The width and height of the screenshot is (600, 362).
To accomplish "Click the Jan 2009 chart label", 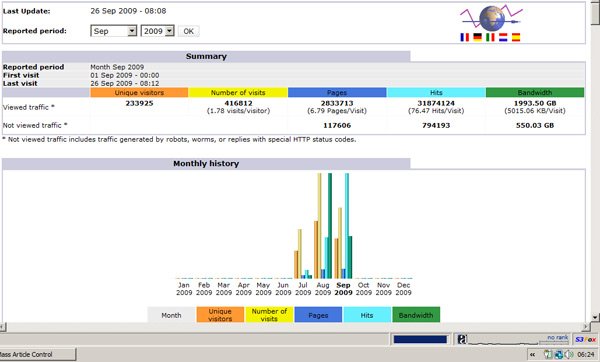I will [184, 289].
